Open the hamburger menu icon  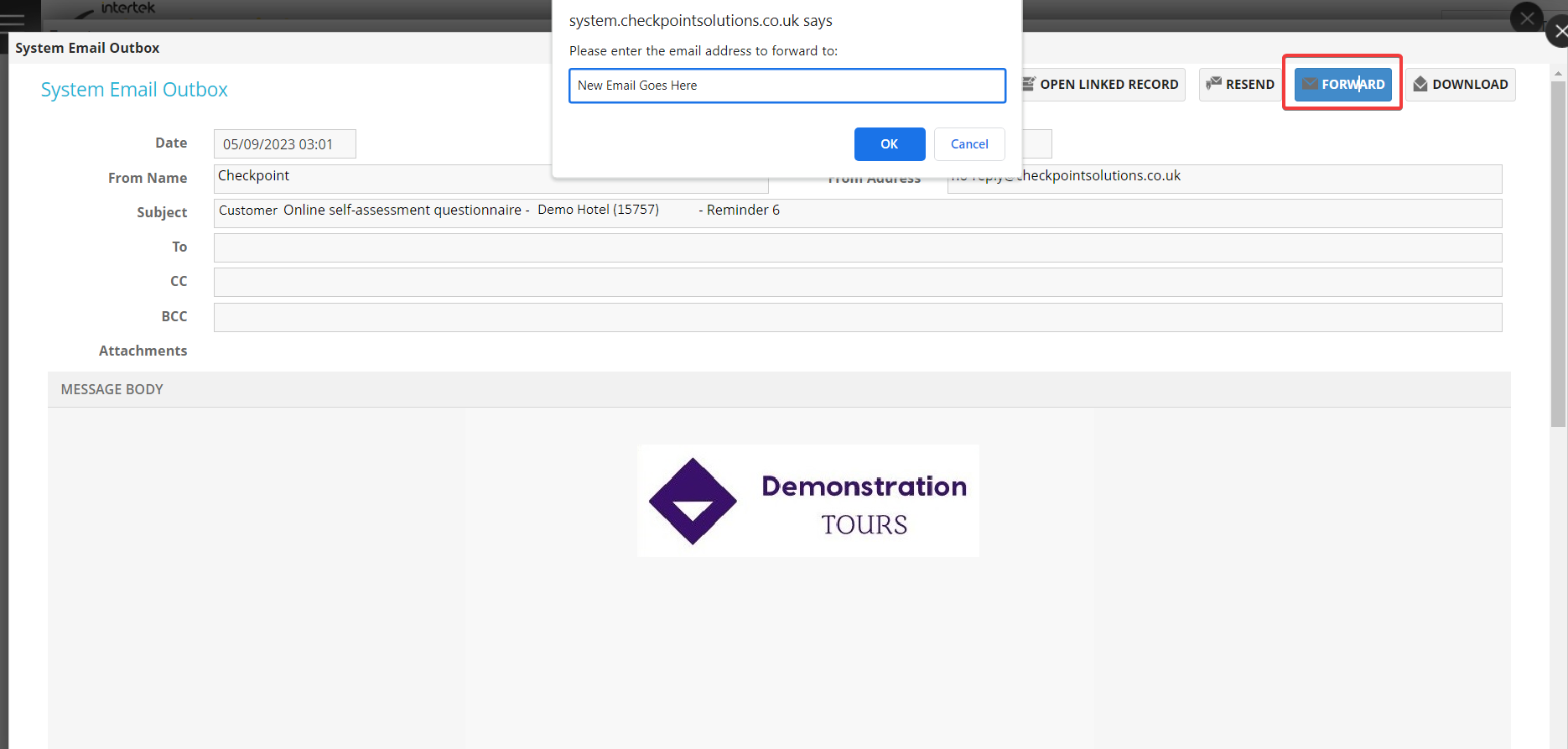(x=13, y=18)
